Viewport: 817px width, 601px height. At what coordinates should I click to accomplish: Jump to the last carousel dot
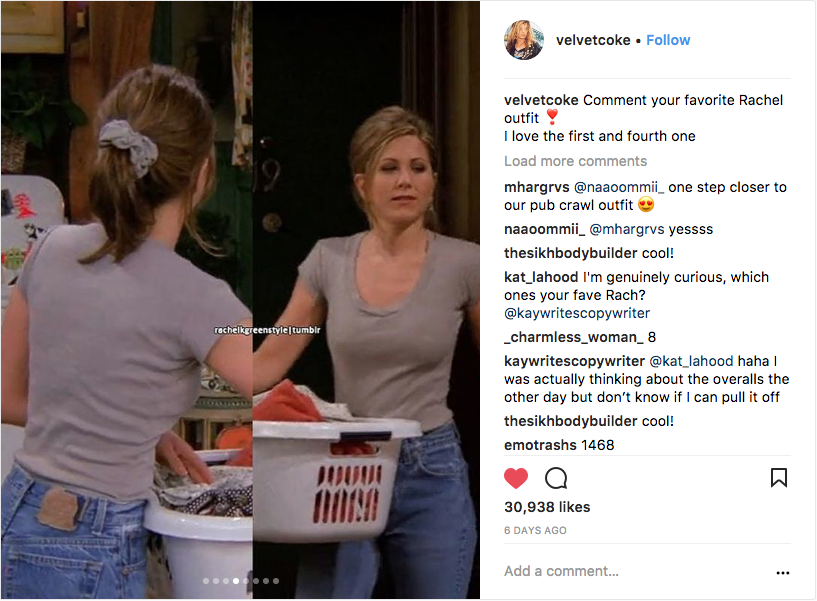[276, 581]
